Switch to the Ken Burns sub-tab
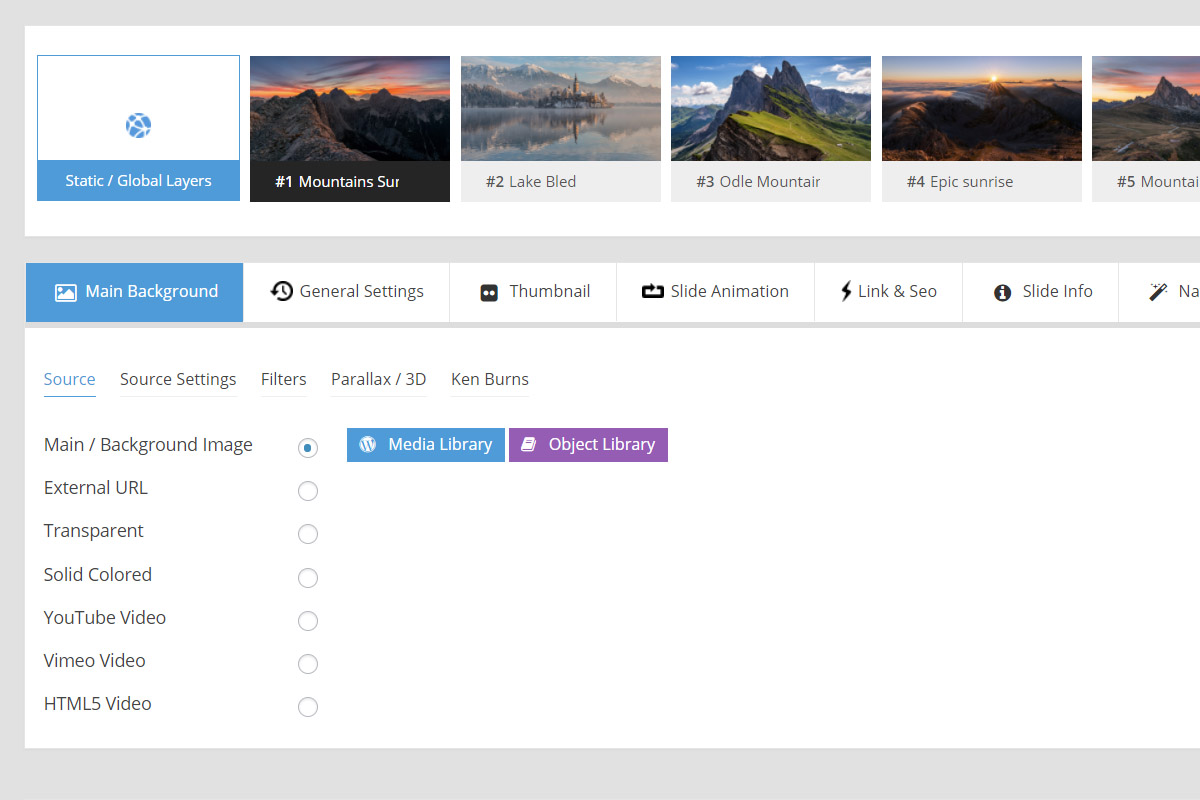1200x800 pixels. (490, 380)
